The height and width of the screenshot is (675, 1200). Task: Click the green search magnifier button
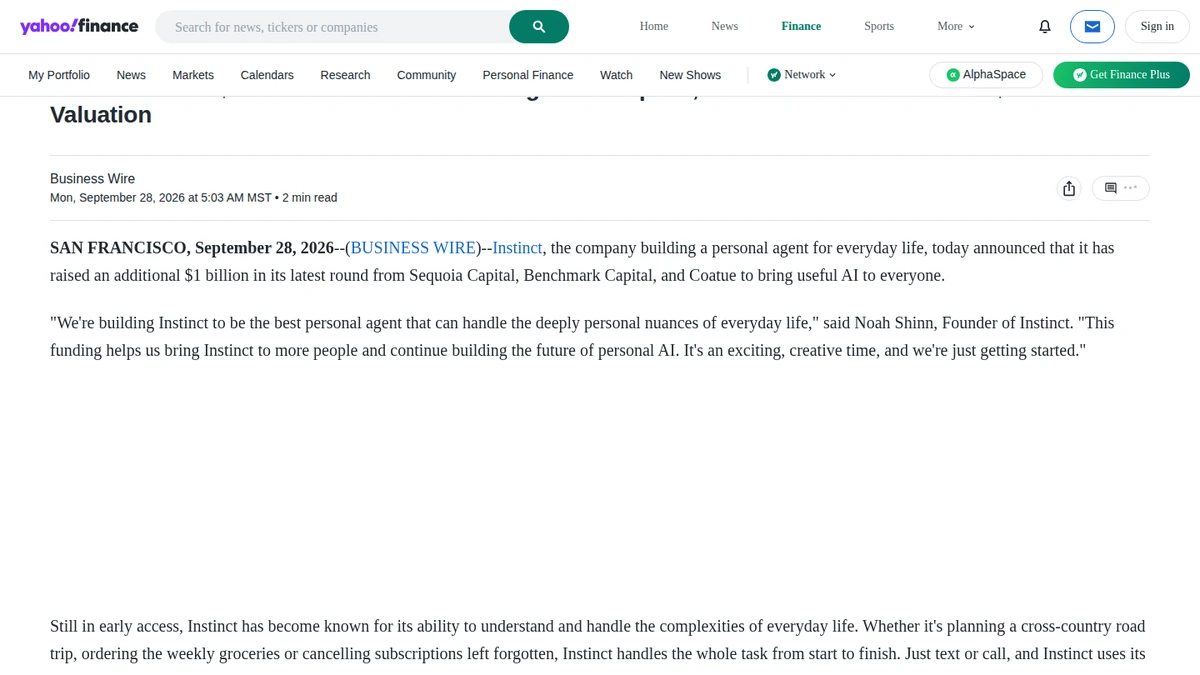[539, 27]
